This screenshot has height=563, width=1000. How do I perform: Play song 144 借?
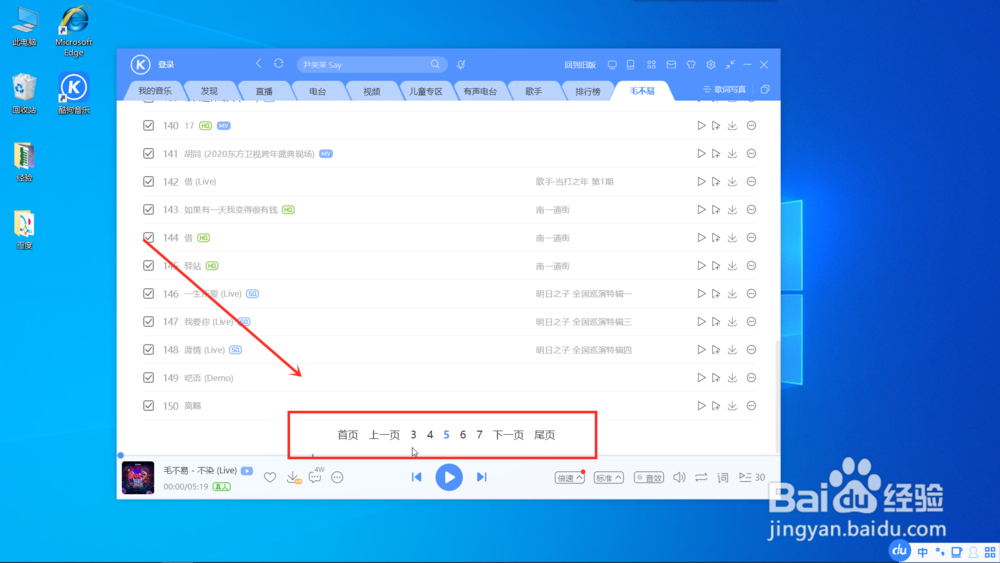[701, 238]
